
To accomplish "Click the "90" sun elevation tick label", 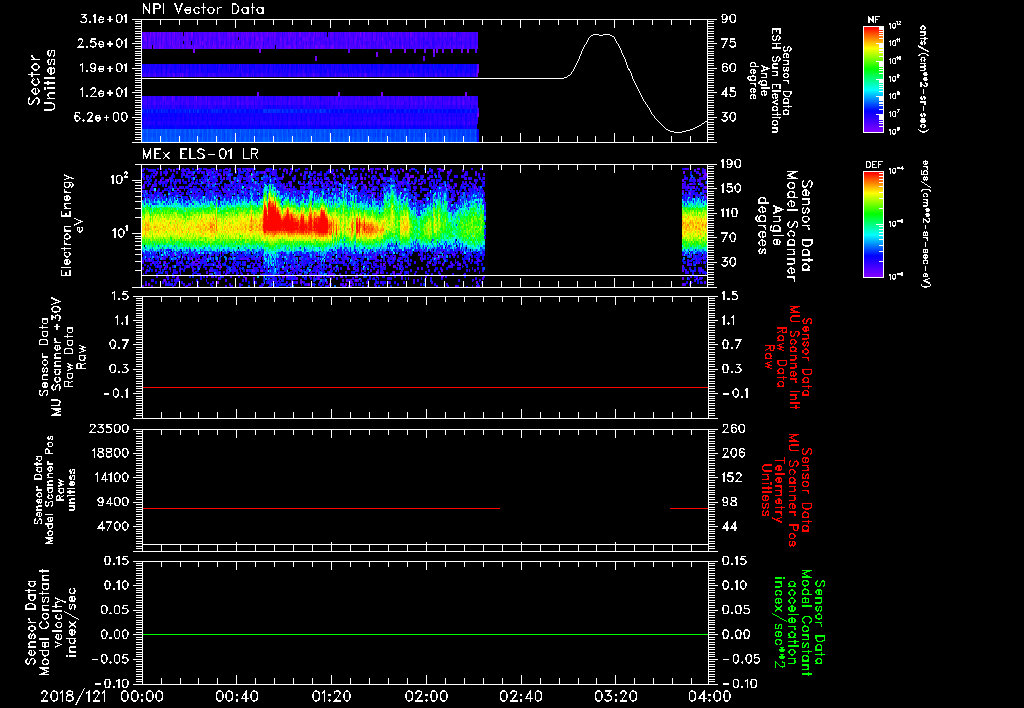I will tap(729, 19).
